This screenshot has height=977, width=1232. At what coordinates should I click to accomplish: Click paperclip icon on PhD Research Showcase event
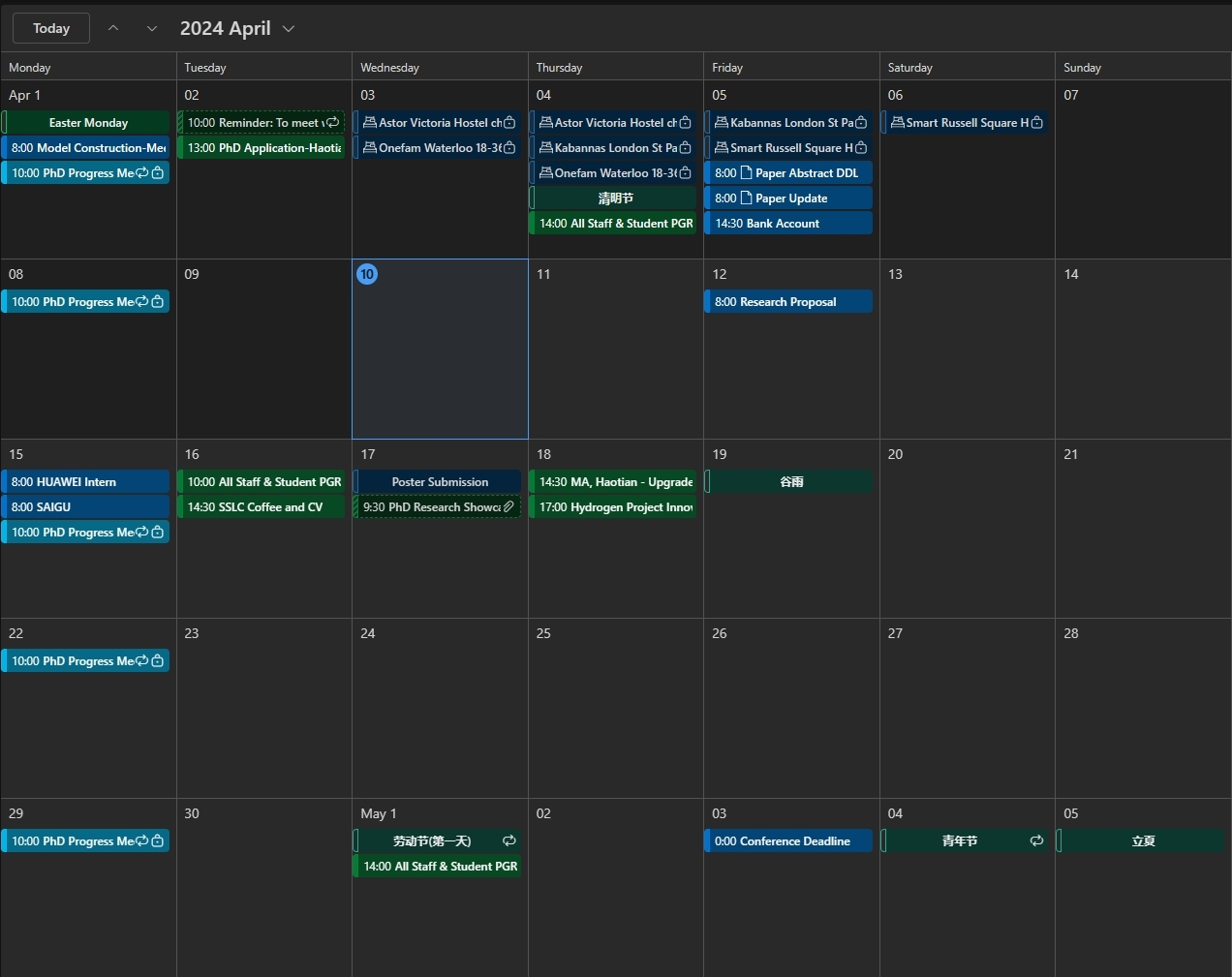pos(508,506)
